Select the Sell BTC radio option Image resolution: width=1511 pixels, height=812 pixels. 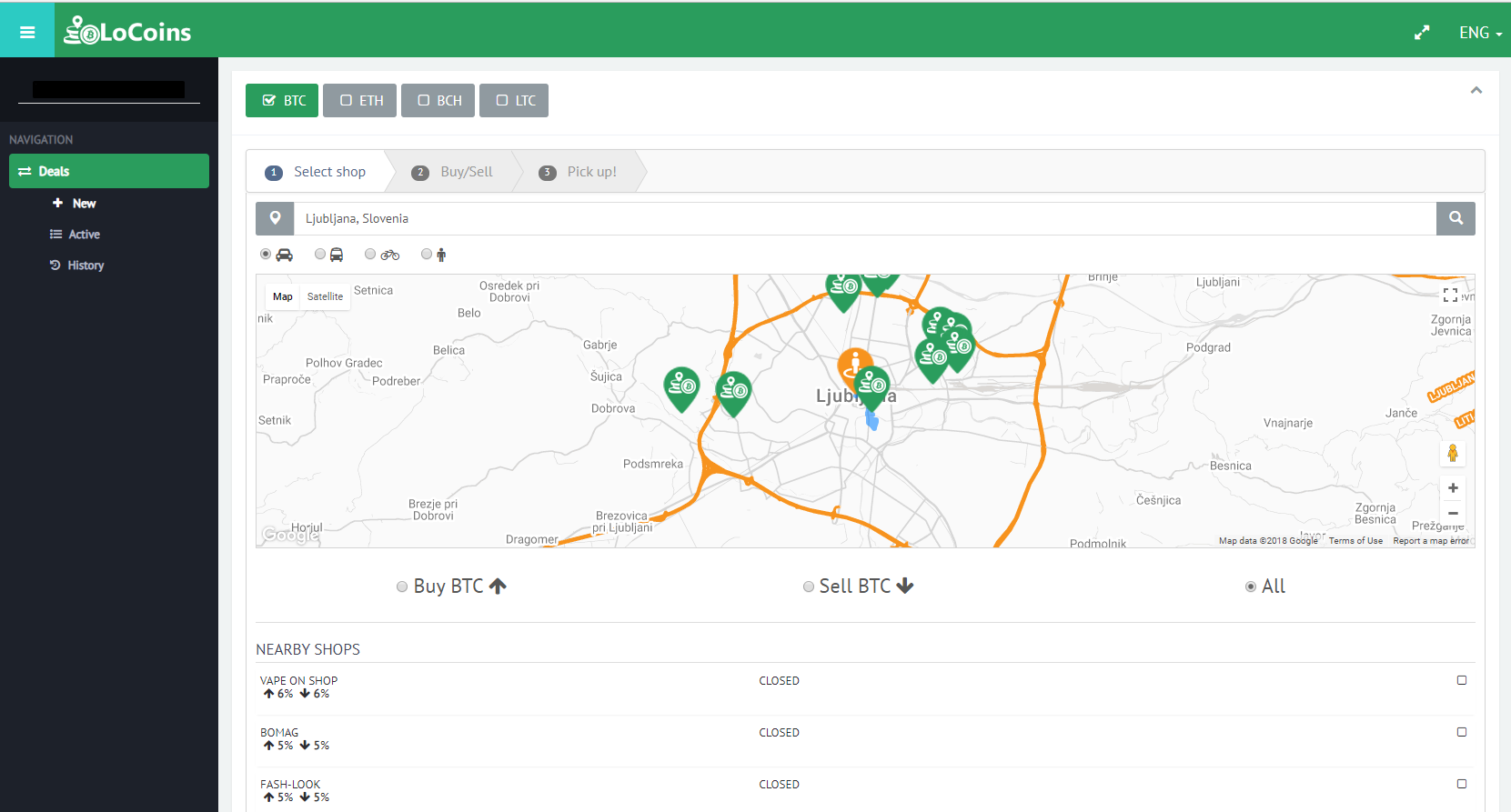tap(809, 587)
